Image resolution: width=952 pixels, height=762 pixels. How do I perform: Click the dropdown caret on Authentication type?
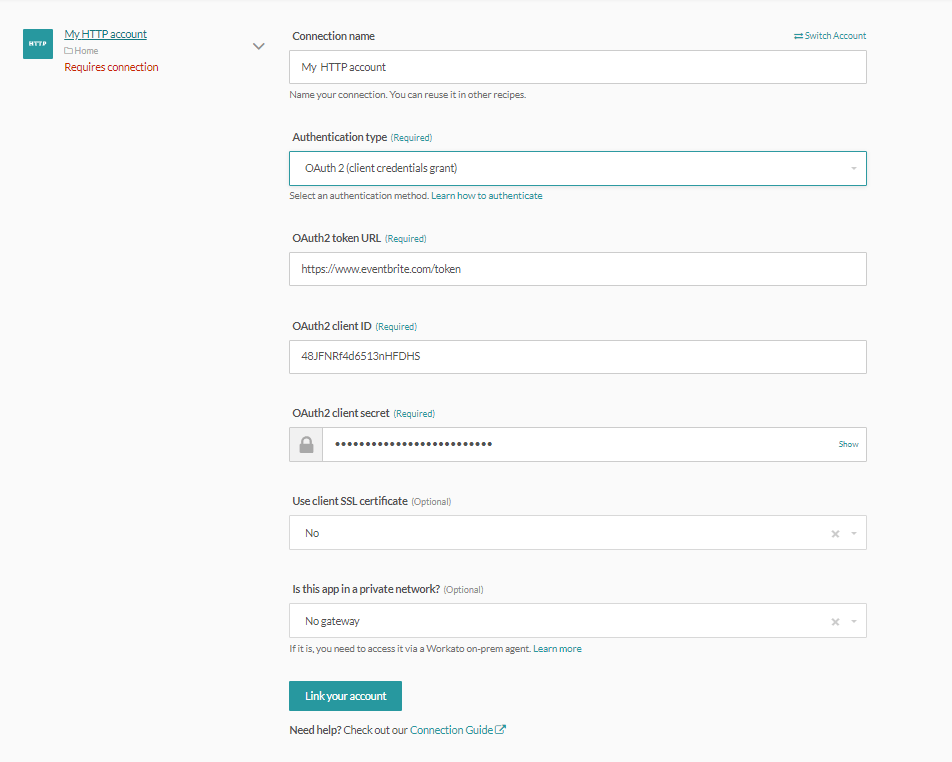(852, 168)
